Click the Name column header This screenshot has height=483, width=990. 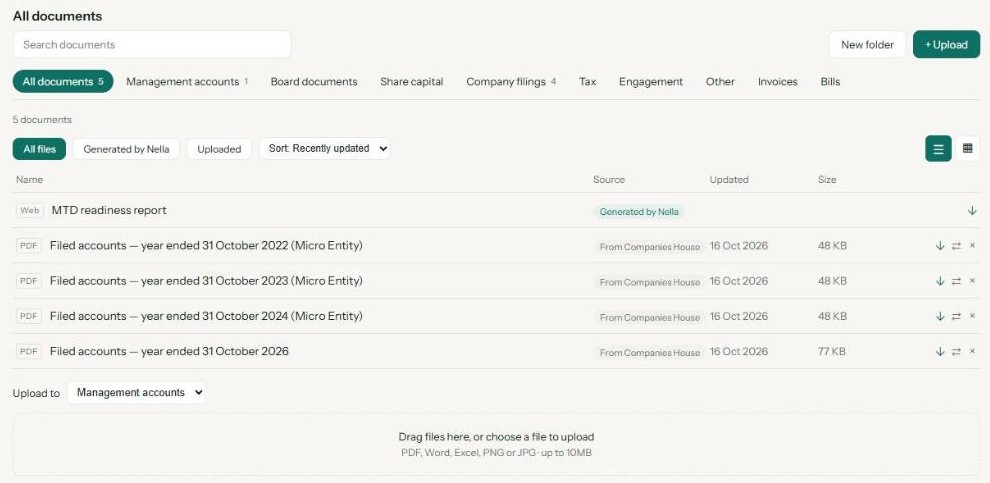pyautogui.click(x=30, y=180)
